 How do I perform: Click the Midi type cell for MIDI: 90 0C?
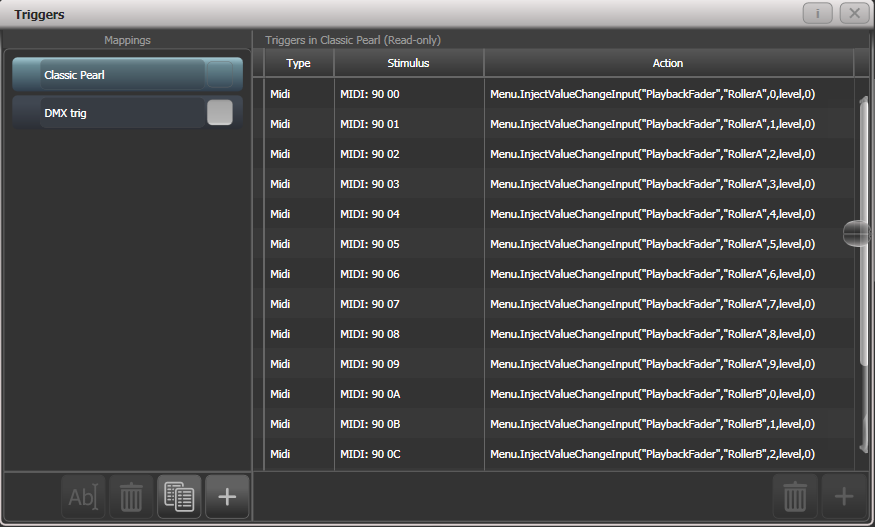pos(299,454)
